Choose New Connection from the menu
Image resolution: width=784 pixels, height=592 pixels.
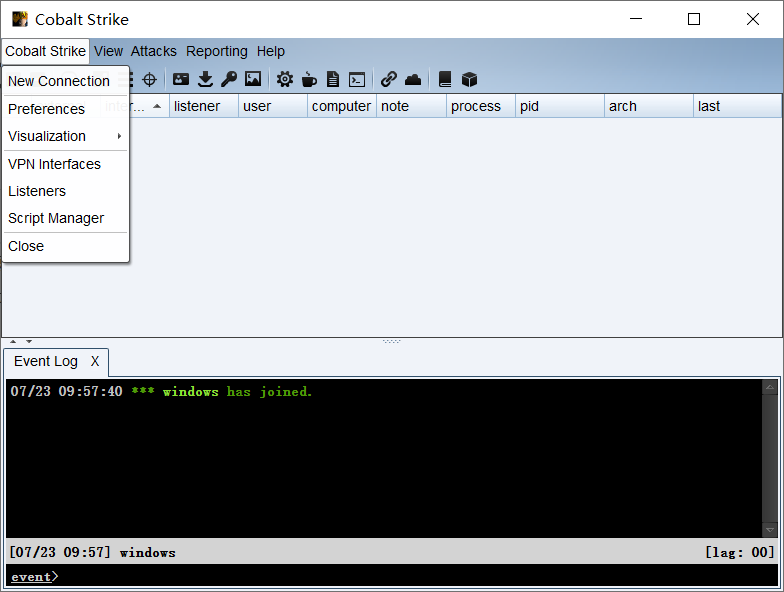point(66,81)
